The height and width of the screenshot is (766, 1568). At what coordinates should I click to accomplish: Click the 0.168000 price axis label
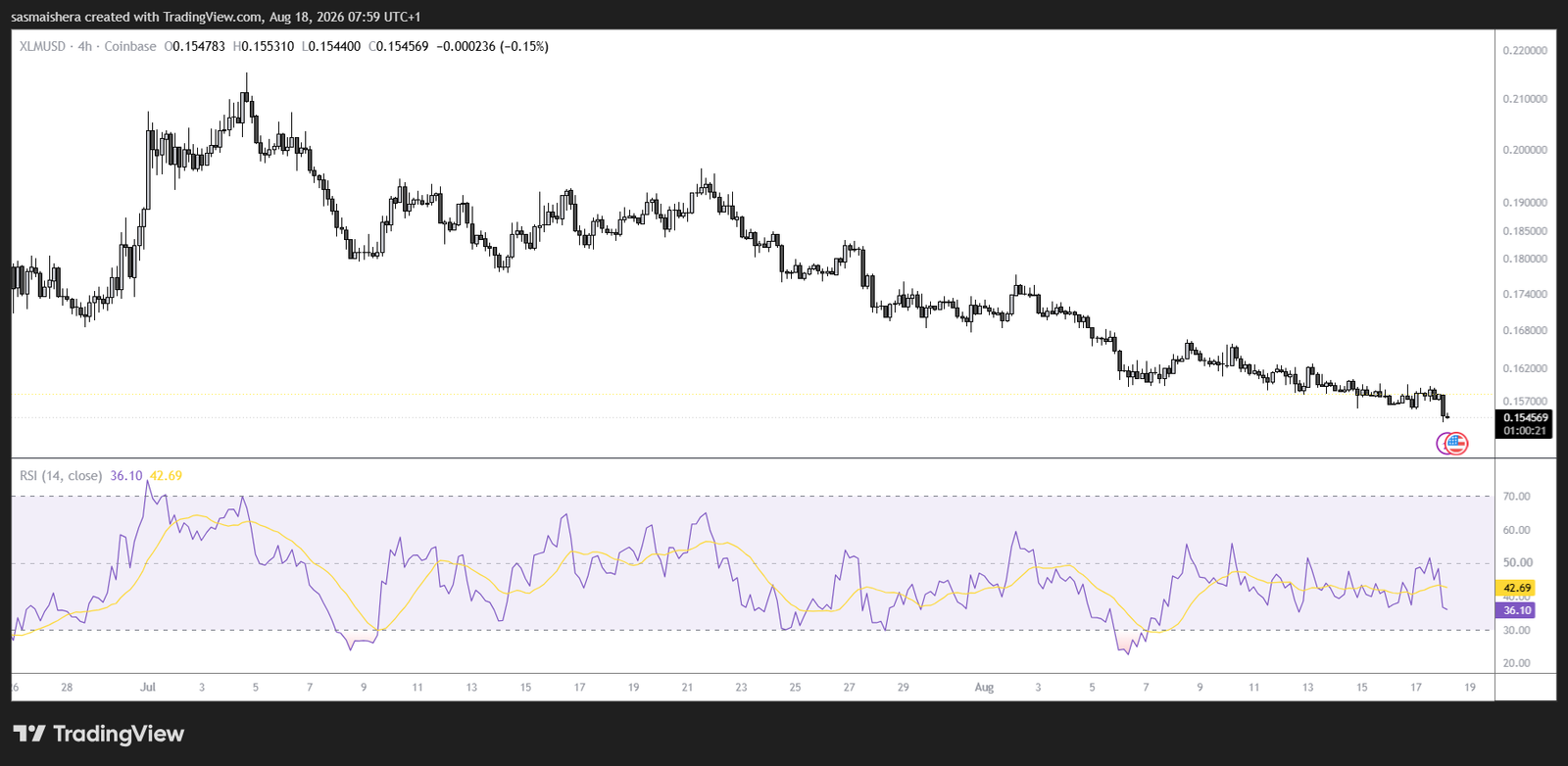click(x=1525, y=330)
